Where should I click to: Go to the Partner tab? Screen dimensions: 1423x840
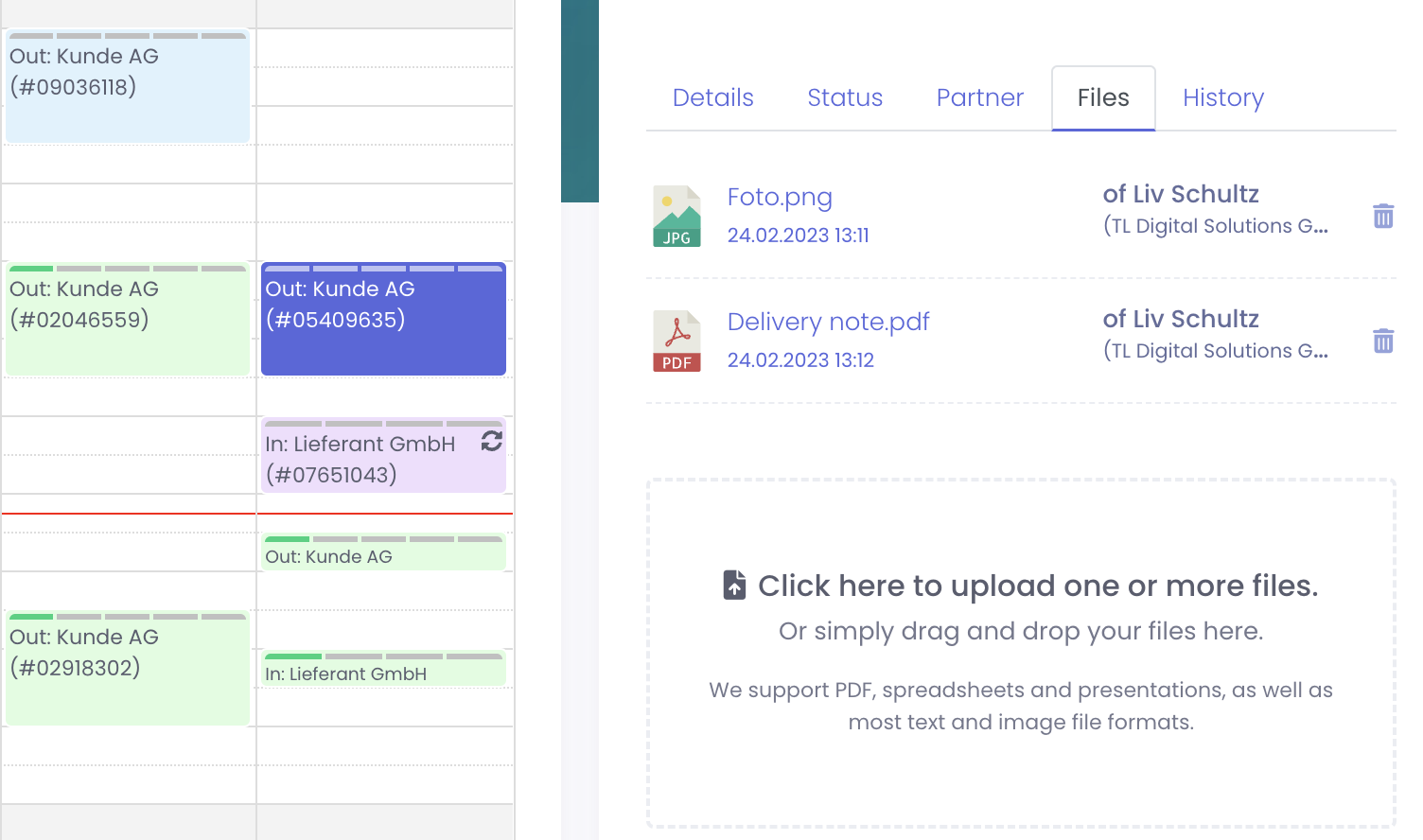click(979, 97)
